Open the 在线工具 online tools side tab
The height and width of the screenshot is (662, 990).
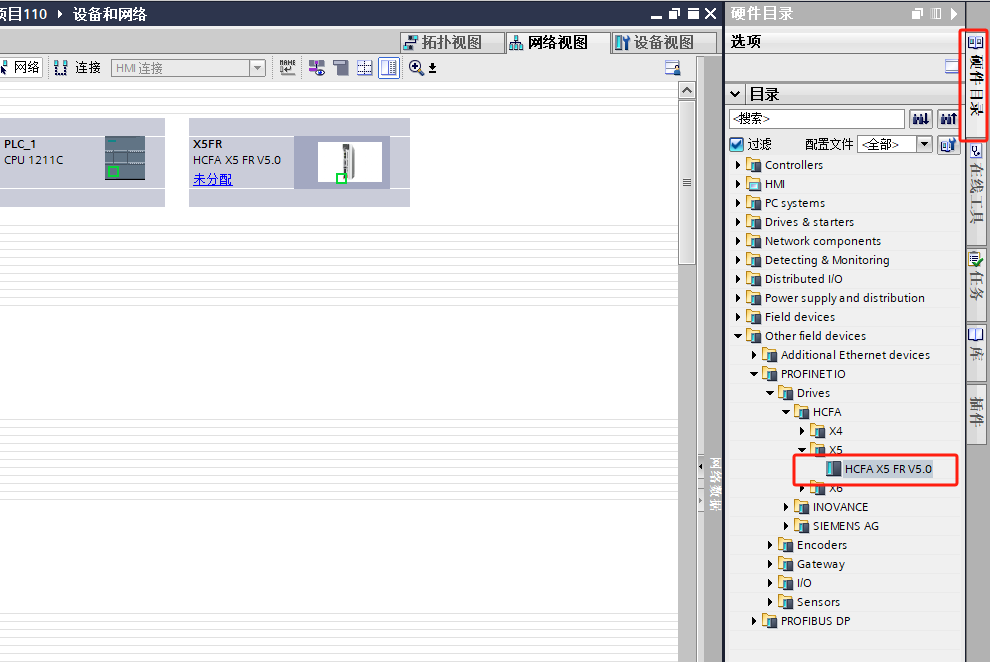(x=976, y=192)
